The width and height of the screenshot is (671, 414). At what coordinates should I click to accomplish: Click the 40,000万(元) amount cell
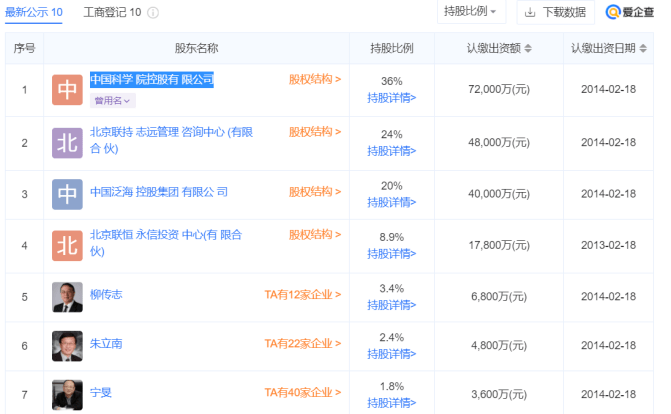(499, 194)
